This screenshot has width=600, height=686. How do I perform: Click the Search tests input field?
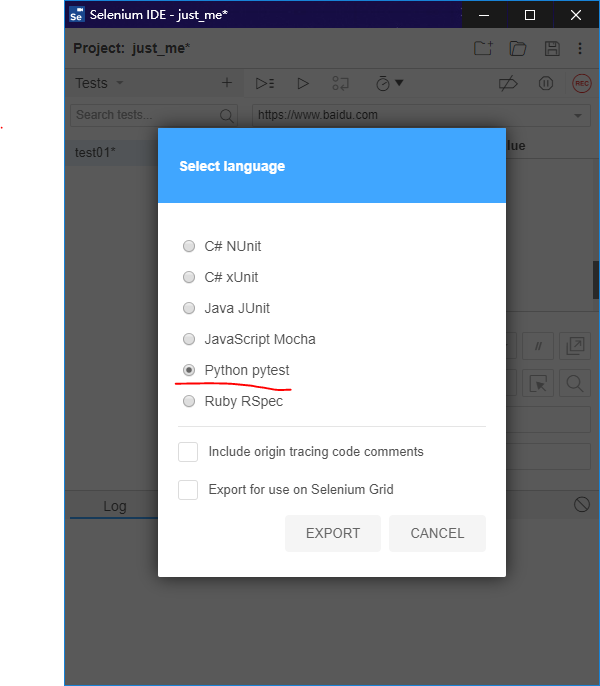tap(154, 116)
